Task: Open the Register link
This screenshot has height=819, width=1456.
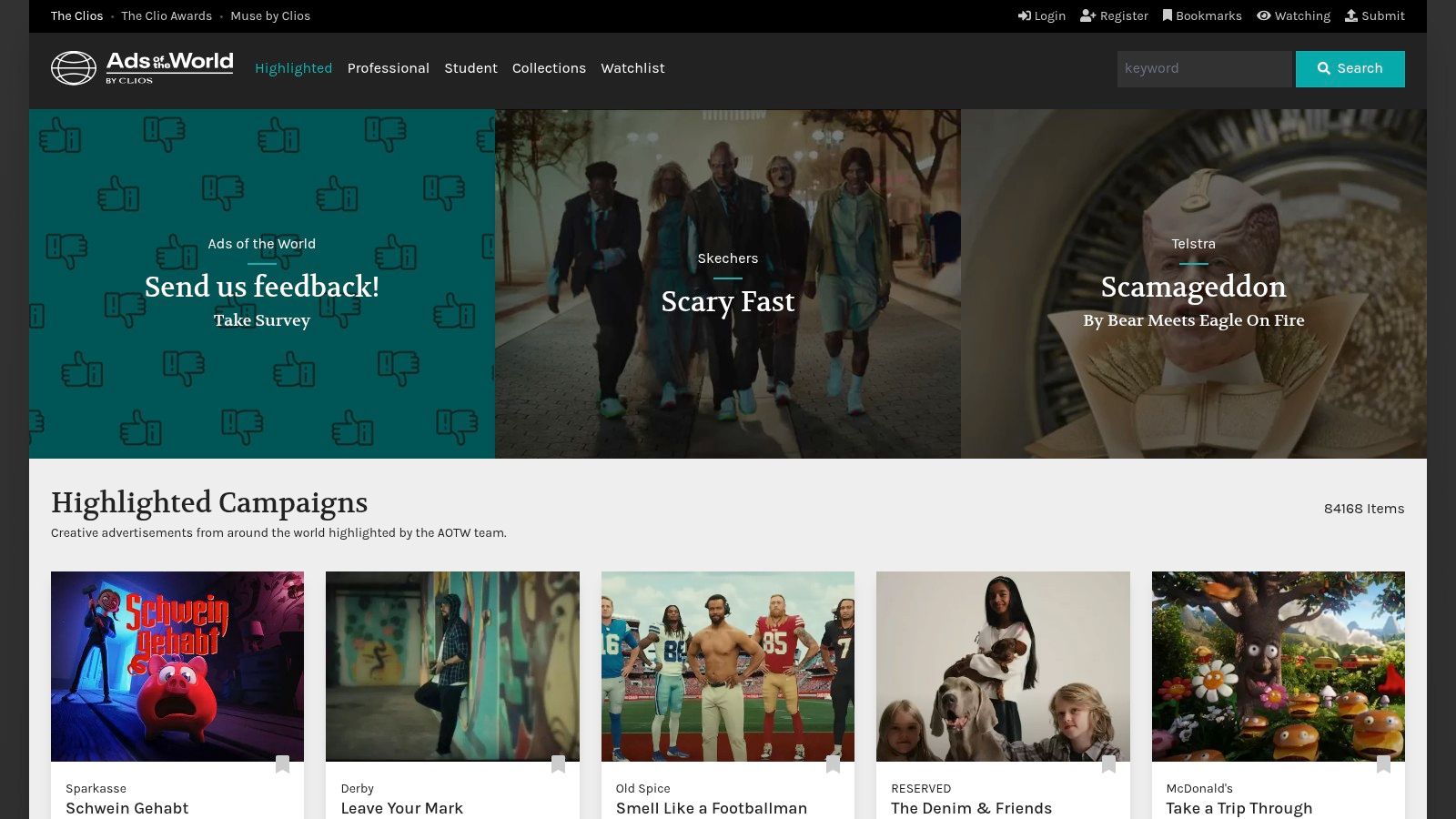Action: click(x=1124, y=15)
